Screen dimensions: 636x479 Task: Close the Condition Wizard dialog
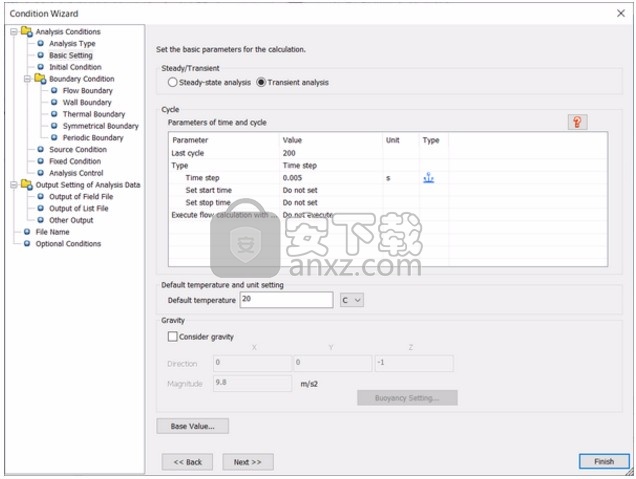click(621, 13)
